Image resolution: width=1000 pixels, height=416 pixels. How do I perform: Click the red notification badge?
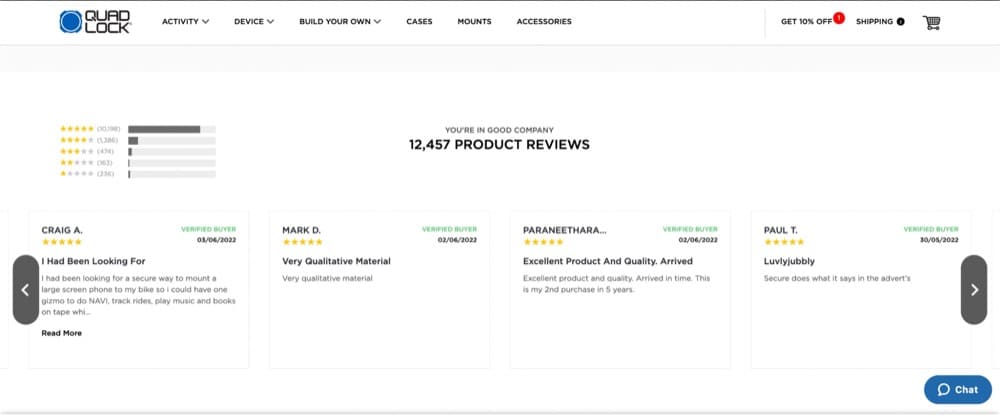click(x=838, y=17)
